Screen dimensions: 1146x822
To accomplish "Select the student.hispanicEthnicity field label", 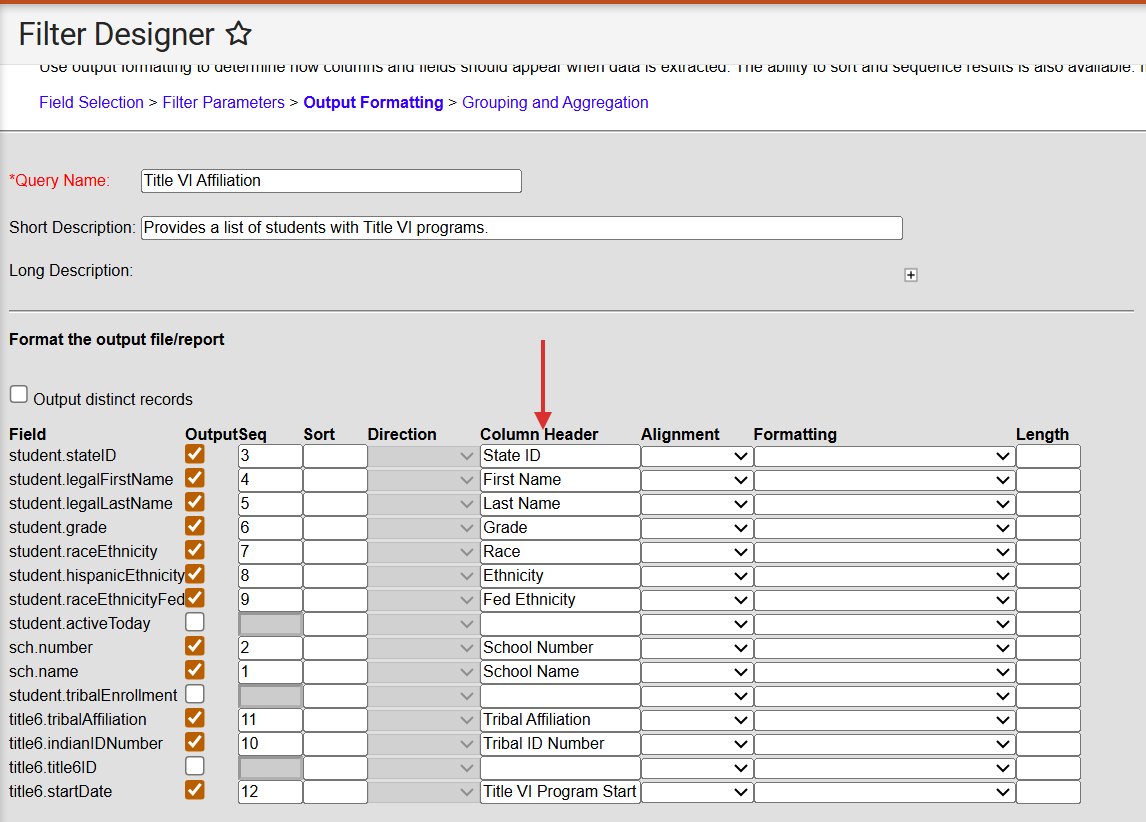I will click(96, 576).
